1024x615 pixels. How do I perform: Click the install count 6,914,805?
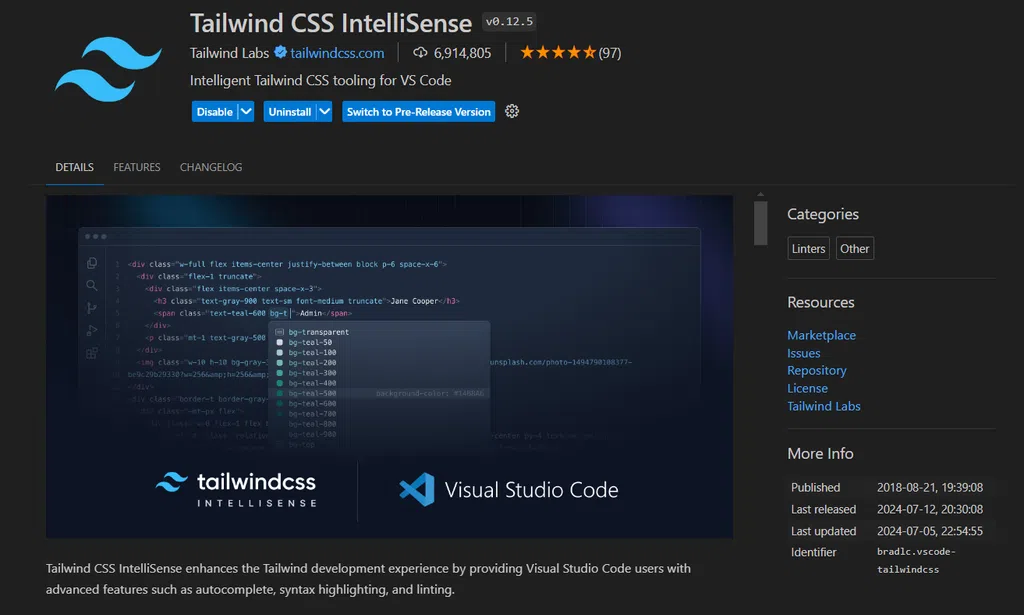point(462,53)
